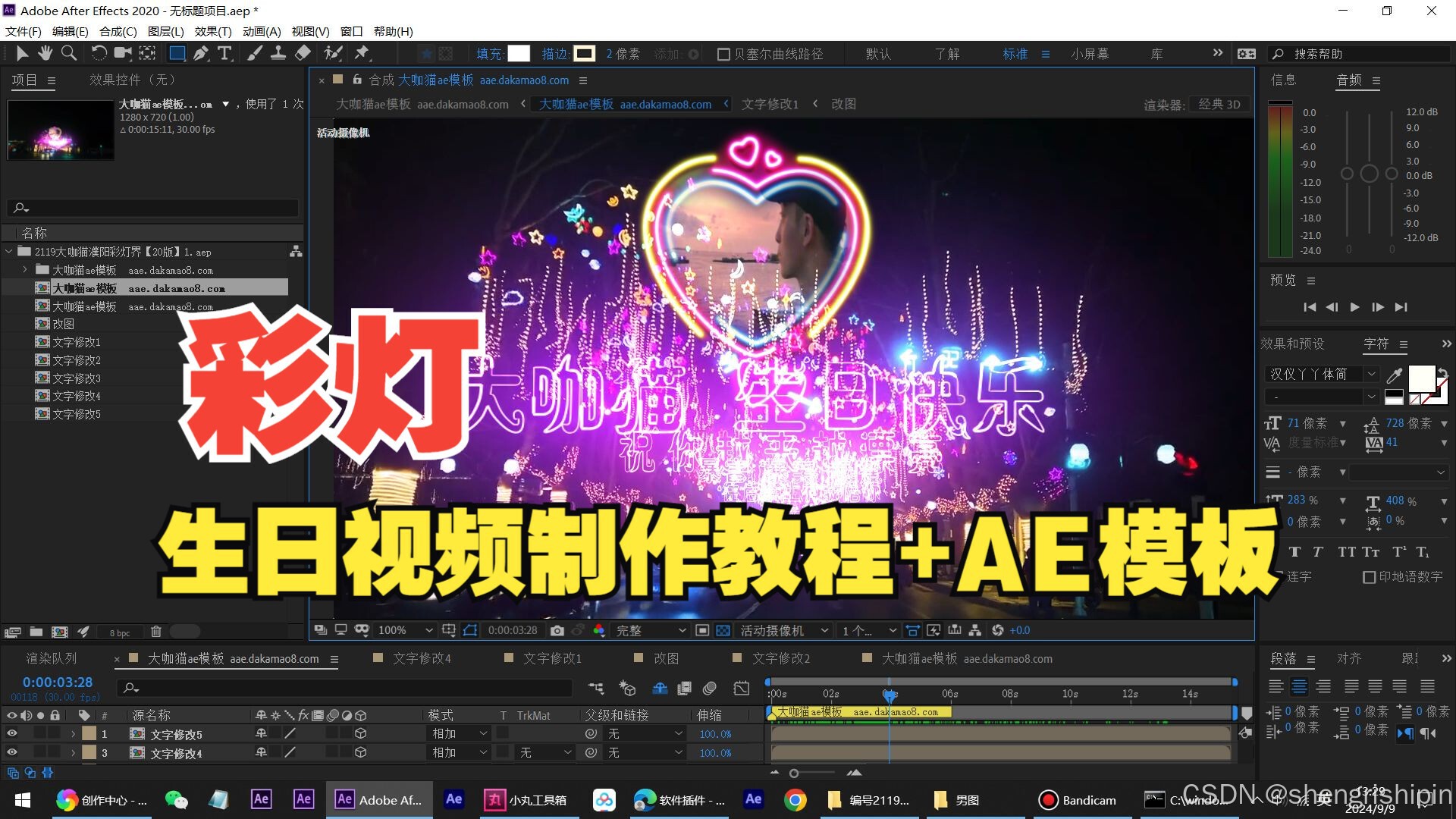This screenshot has width=1456, height=819.
Task: Click the 经典 3D renderer button
Action: (x=1219, y=105)
